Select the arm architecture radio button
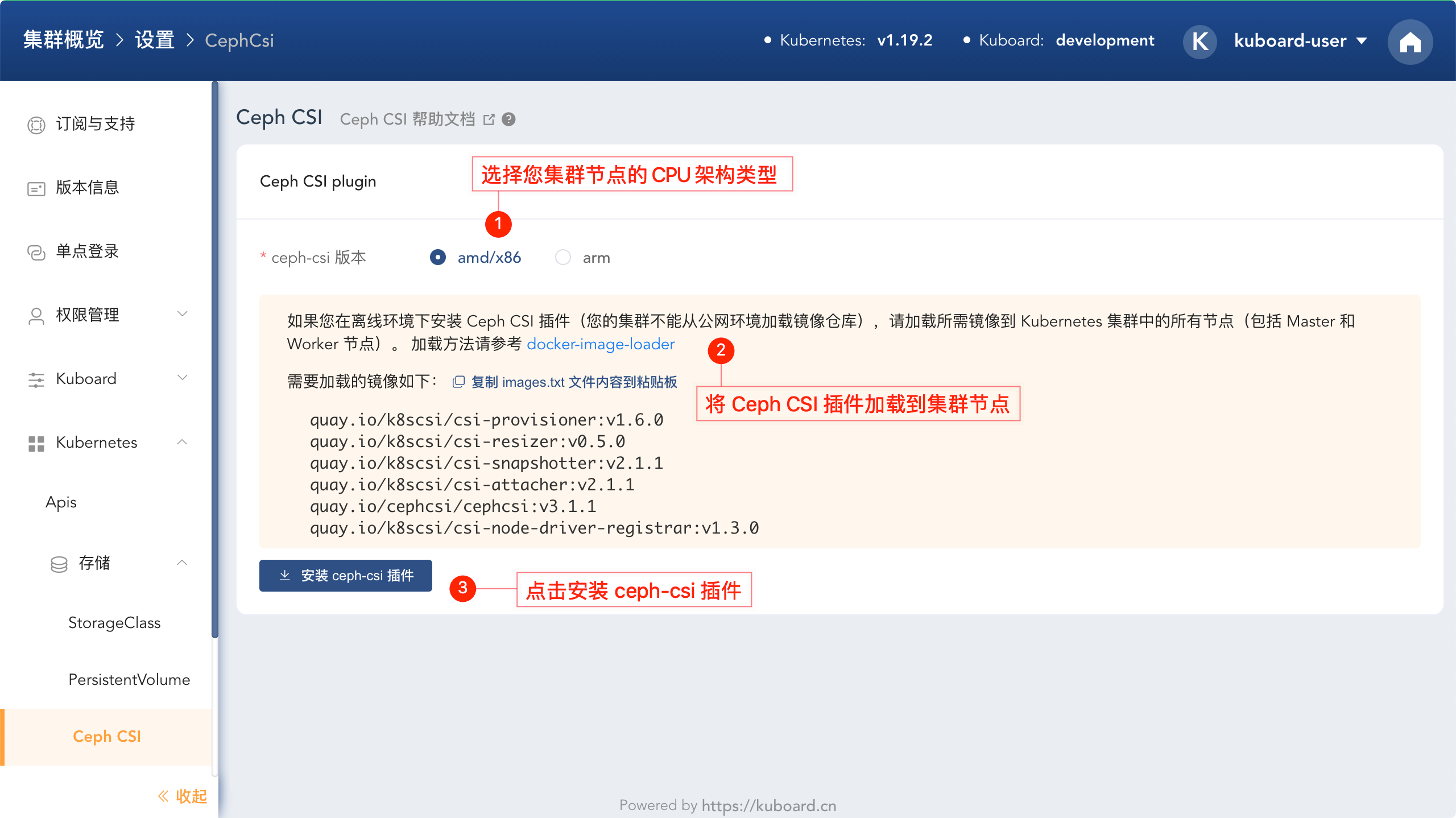This screenshot has width=1456, height=818. click(x=562, y=258)
